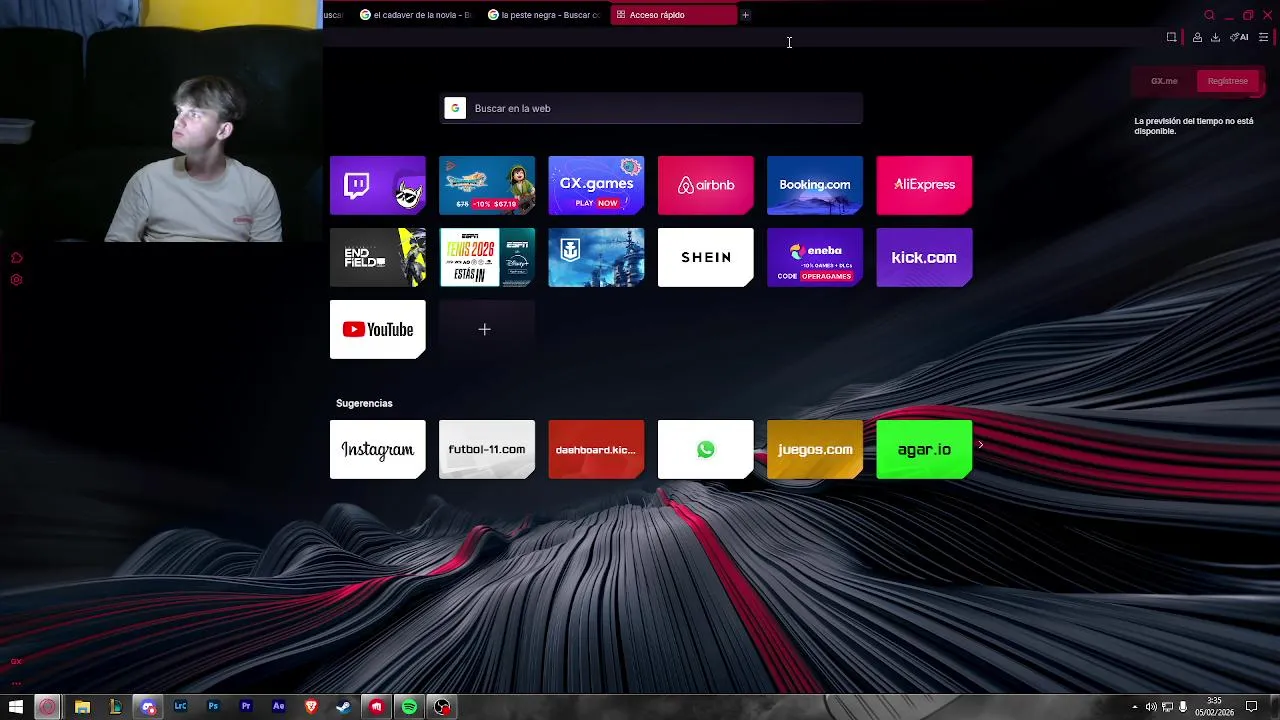Viewport: 1280px width, 720px height.
Task: Open the Windows notification center
Action: pos(1251,707)
